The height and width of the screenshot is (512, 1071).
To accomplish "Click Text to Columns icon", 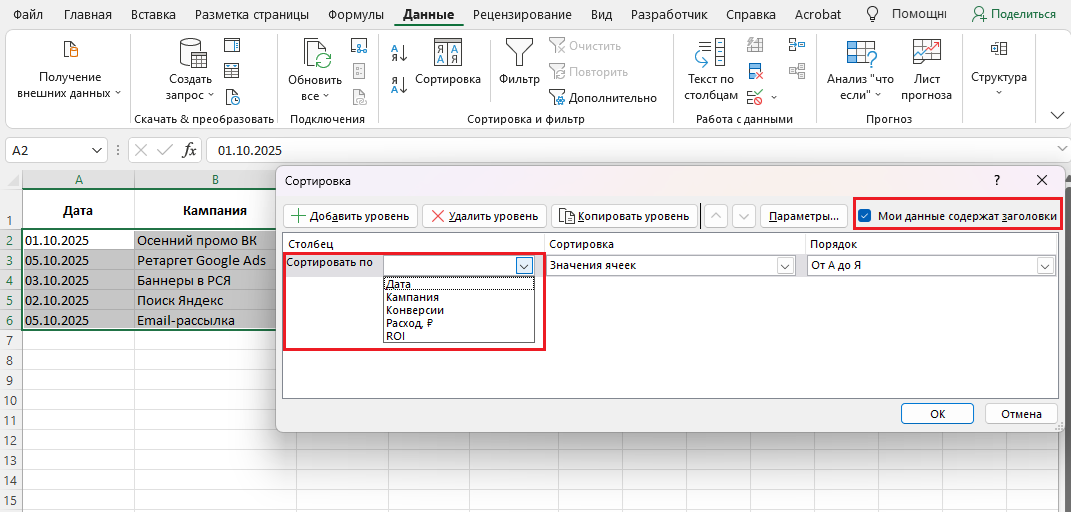I will [711, 52].
